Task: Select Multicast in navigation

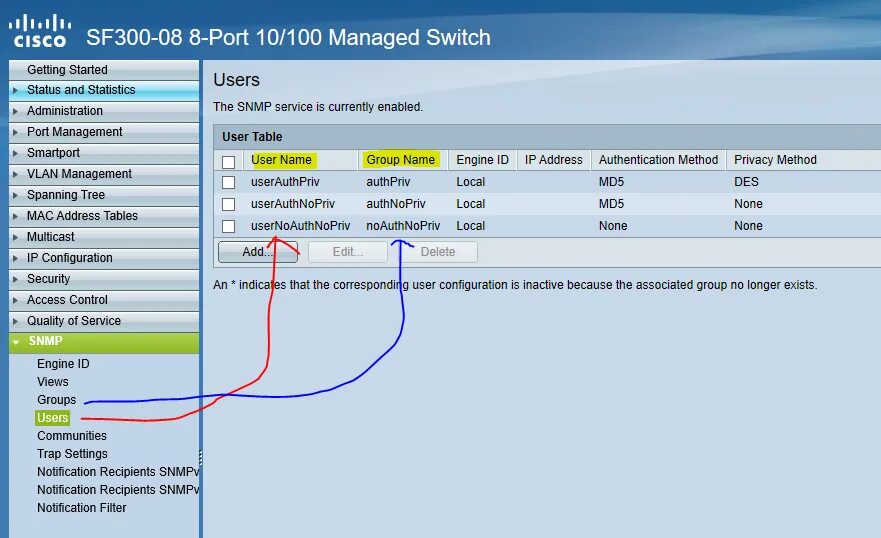Action: [104, 237]
